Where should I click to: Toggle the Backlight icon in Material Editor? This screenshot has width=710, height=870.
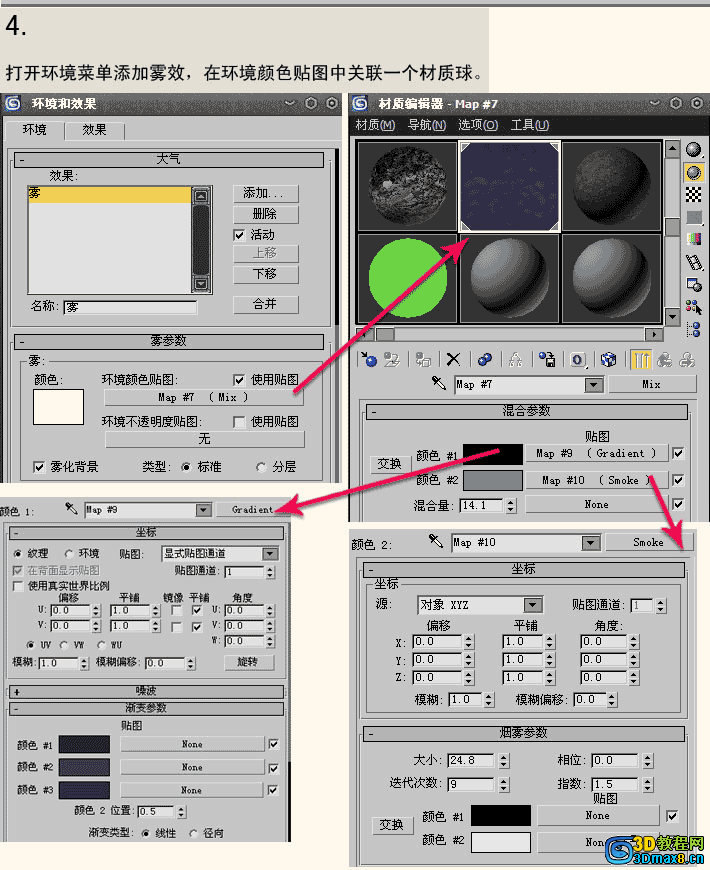[693, 173]
